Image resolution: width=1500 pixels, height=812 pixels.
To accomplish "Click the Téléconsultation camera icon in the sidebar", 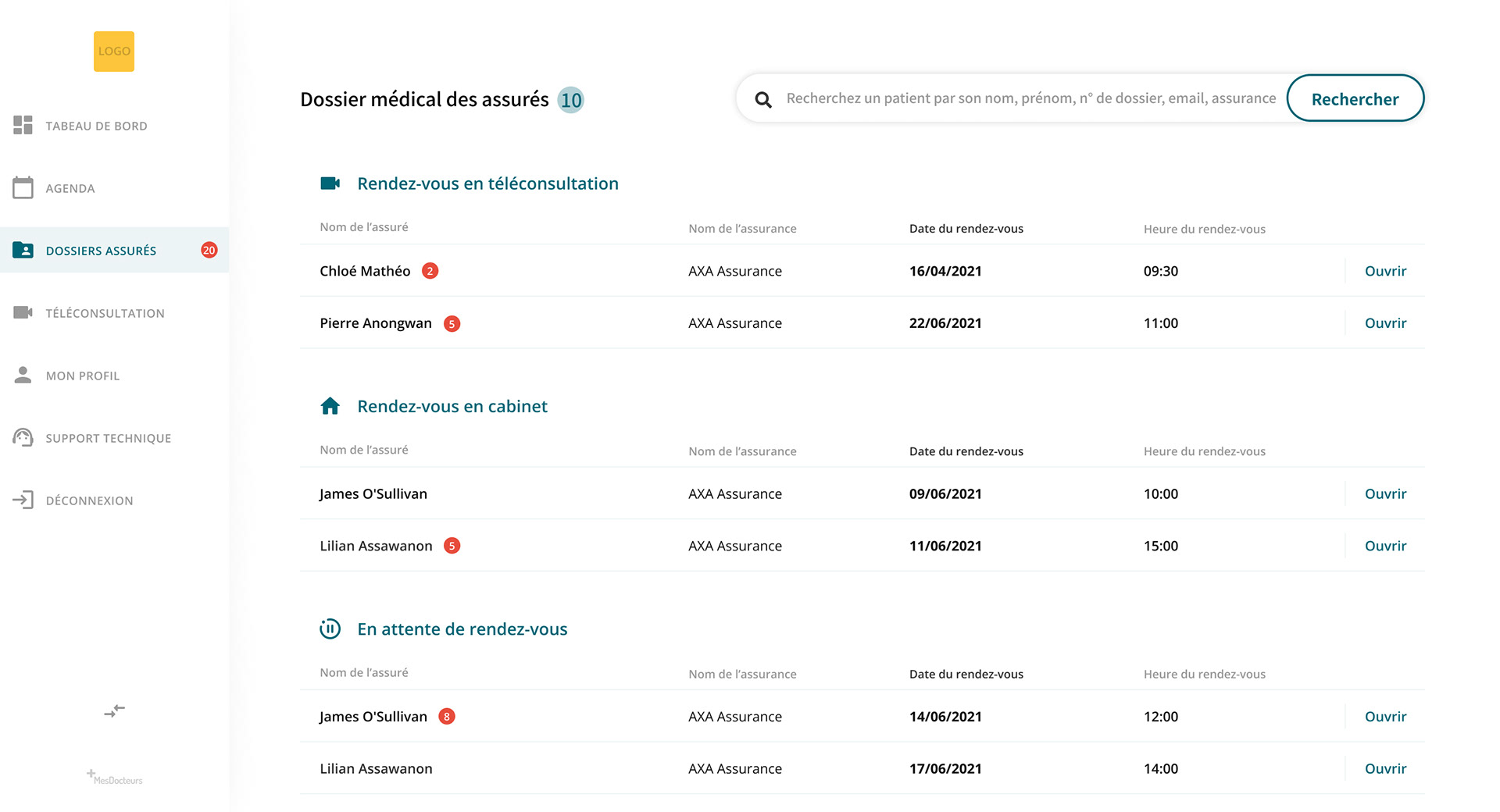I will [23, 312].
